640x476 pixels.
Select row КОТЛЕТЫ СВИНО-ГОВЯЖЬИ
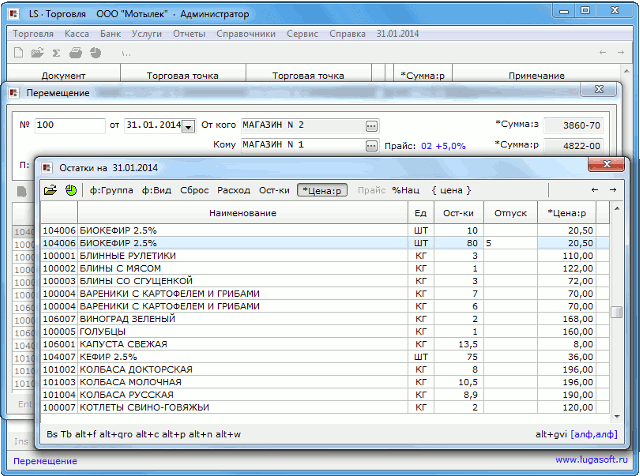[325, 408]
